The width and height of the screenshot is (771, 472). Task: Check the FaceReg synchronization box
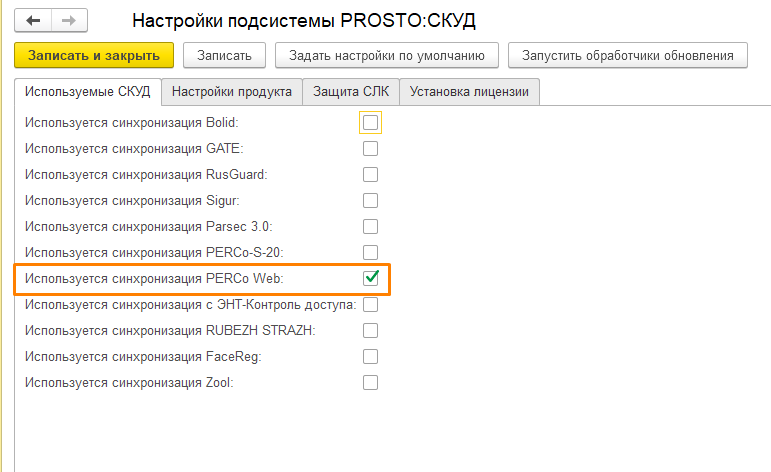(x=371, y=356)
